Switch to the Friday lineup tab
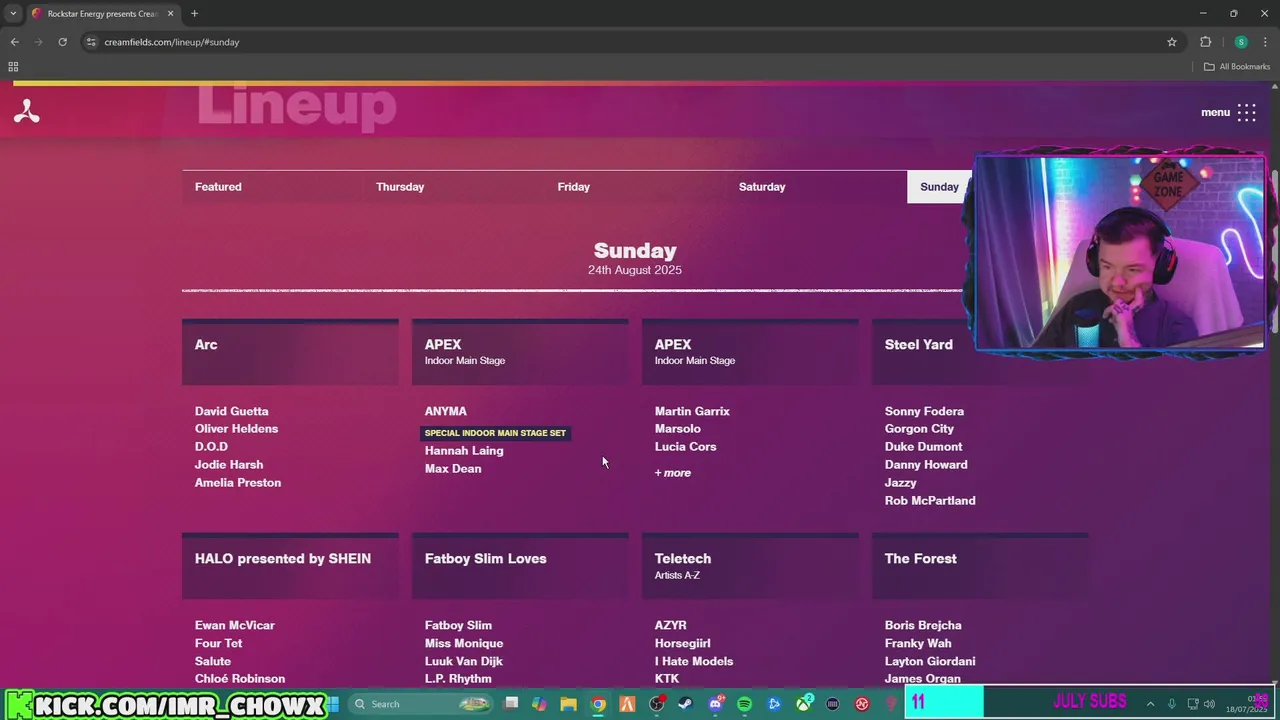This screenshot has width=1280, height=720. [574, 187]
